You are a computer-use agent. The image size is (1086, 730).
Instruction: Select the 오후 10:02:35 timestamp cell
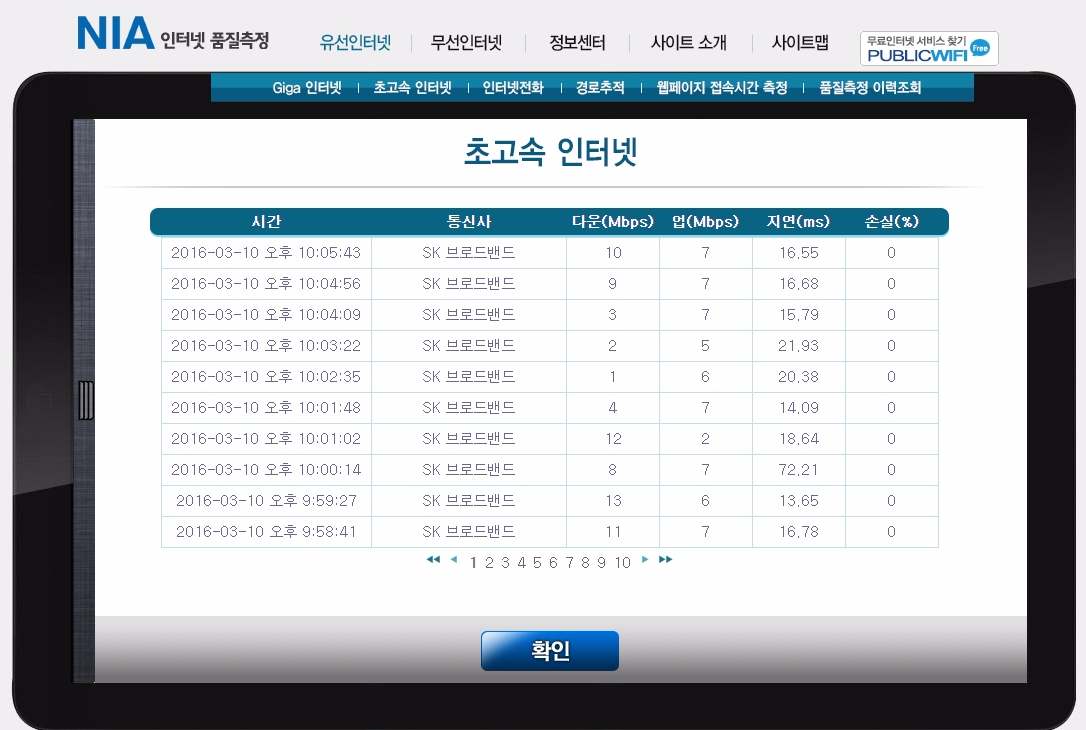[266, 377]
